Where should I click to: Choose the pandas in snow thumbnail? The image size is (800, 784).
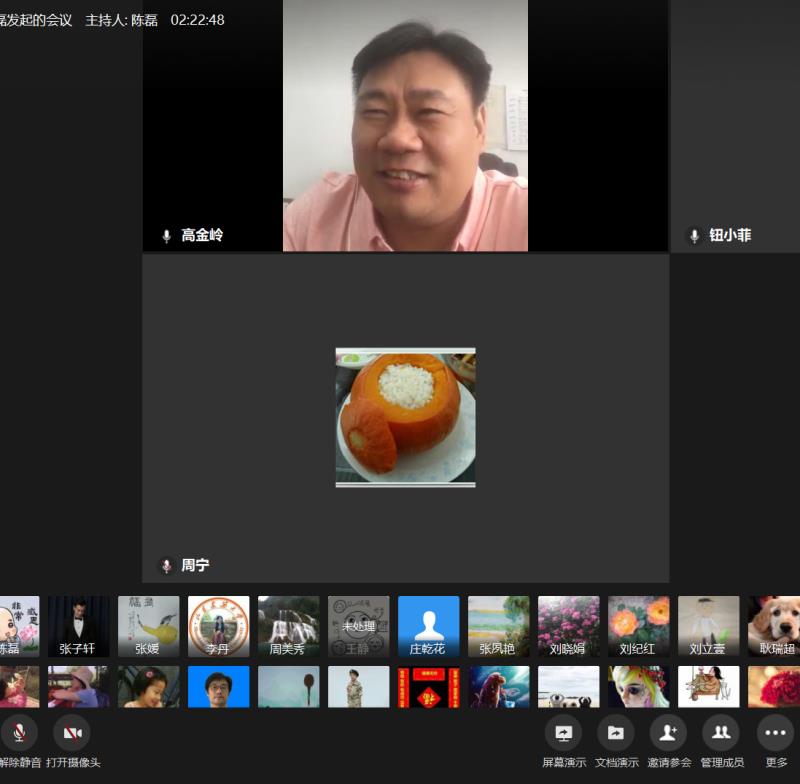coord(568,687)
